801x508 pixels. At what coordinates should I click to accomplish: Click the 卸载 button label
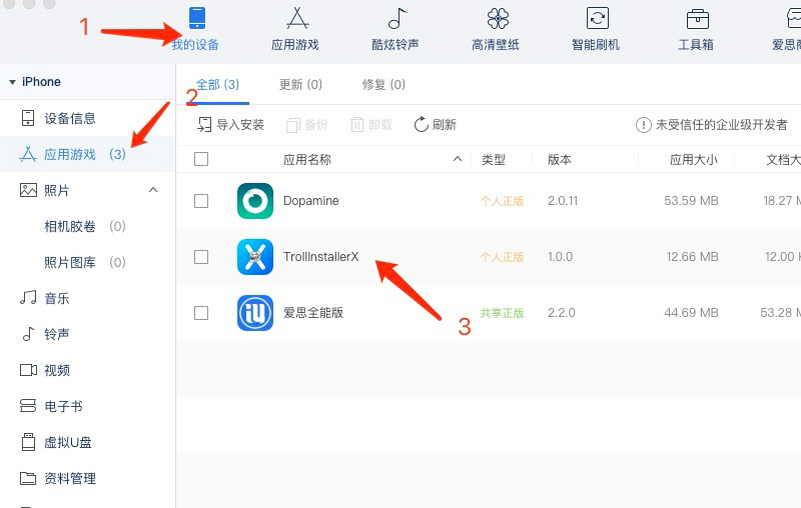(380, 125)
